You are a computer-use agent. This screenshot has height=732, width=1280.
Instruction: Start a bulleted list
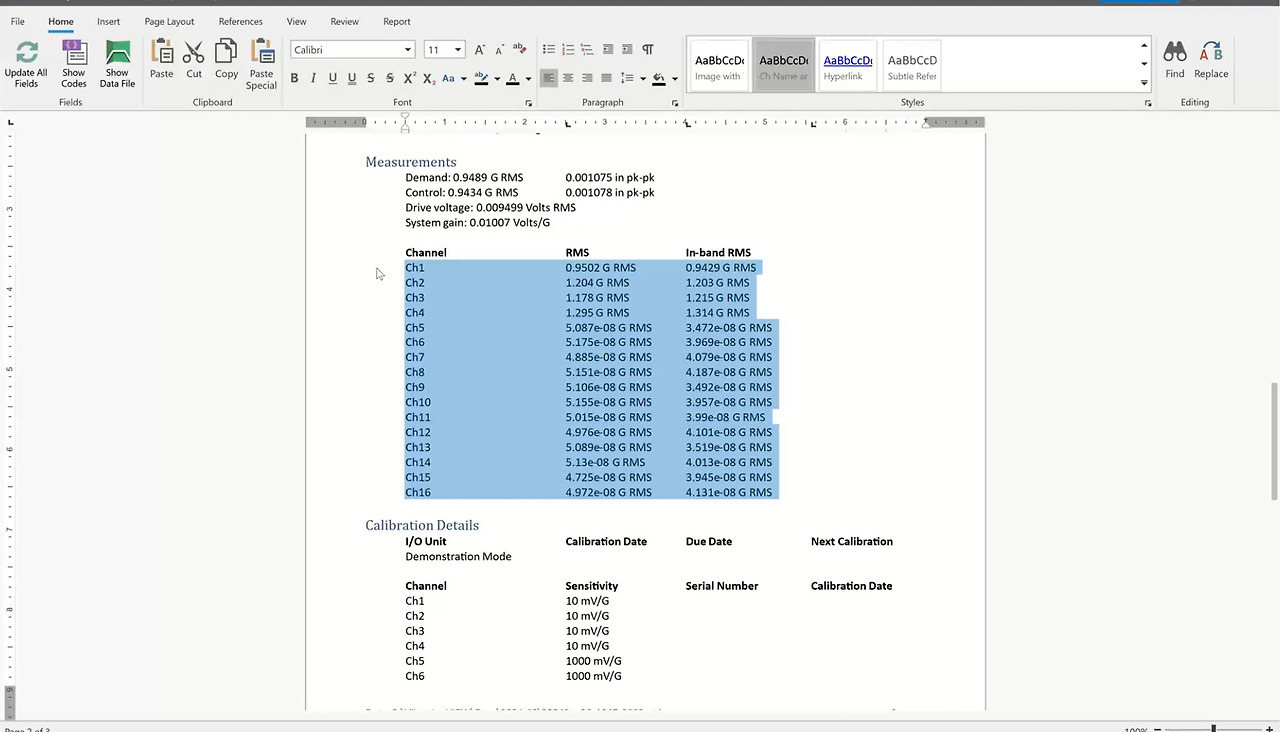click(x=548, y=49)
